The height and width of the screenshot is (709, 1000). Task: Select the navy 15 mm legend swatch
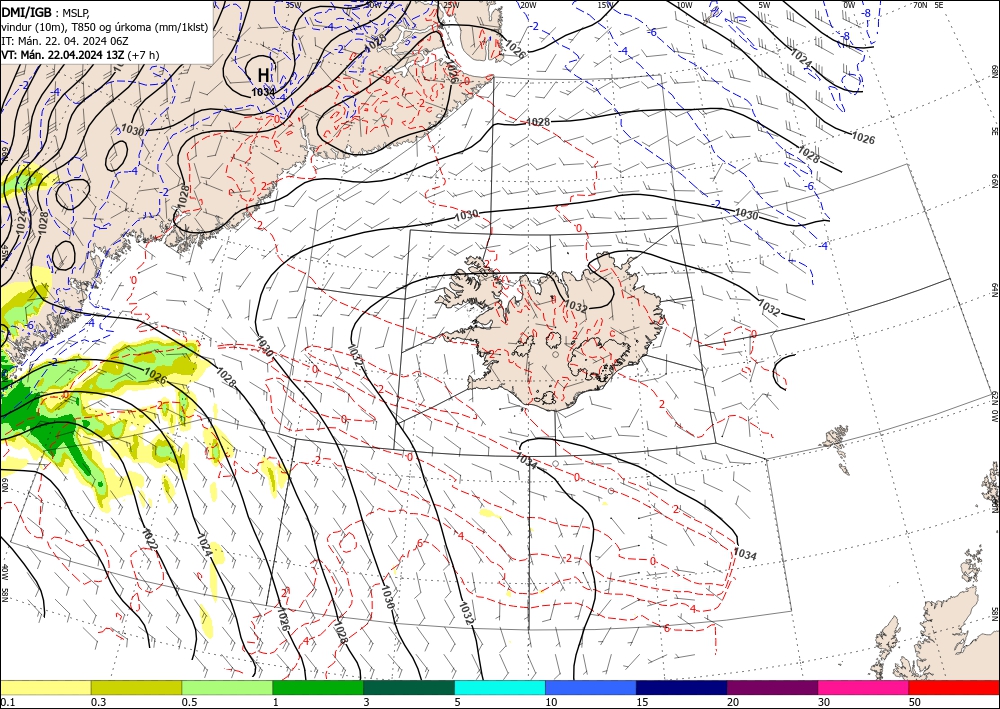(682, 687)
